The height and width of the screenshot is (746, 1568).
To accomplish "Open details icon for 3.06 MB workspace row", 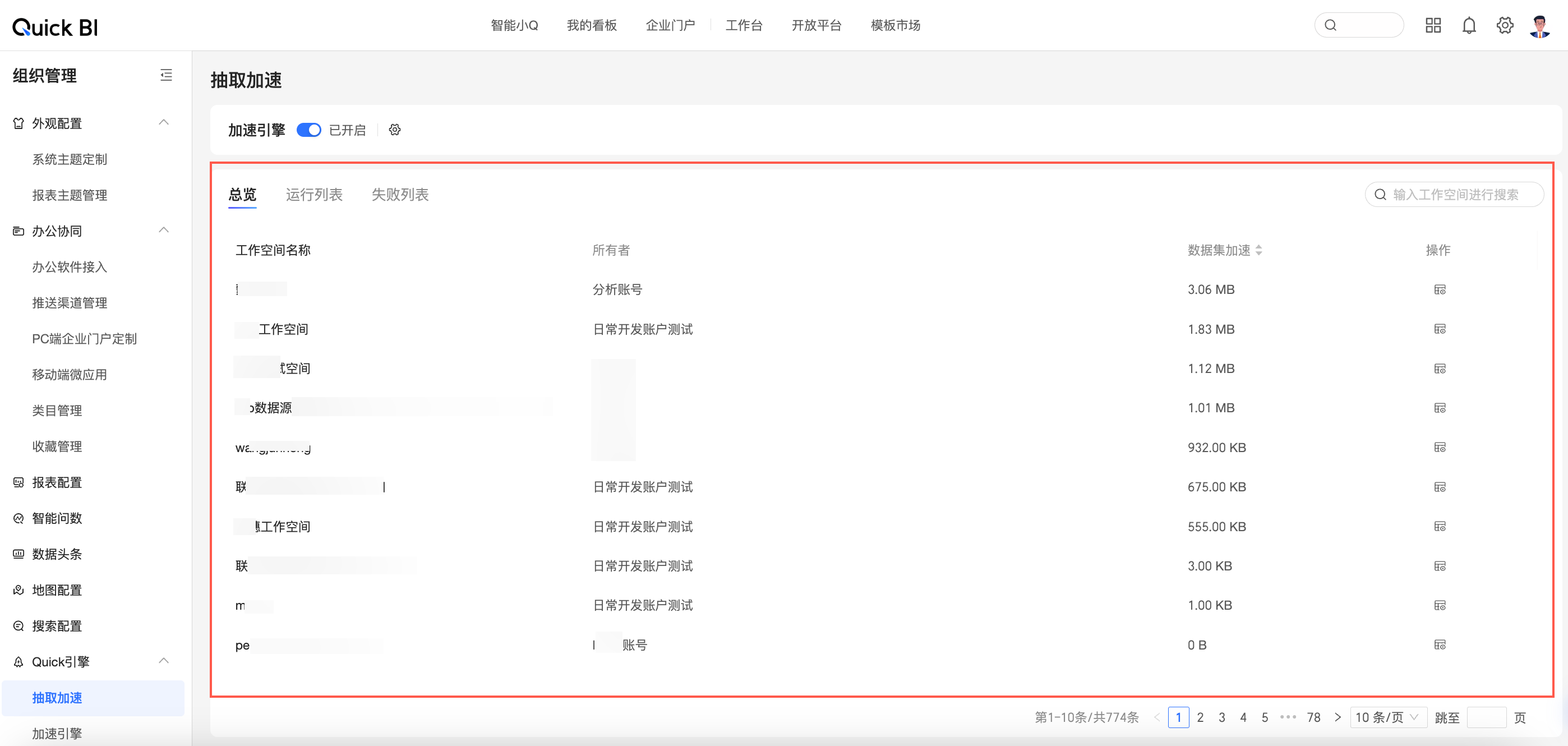I will click(x=1440, y=289).
